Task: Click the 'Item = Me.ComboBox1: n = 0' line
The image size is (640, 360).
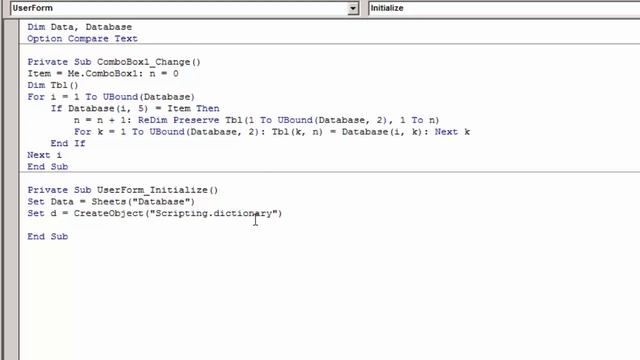Action: [103, 74]
